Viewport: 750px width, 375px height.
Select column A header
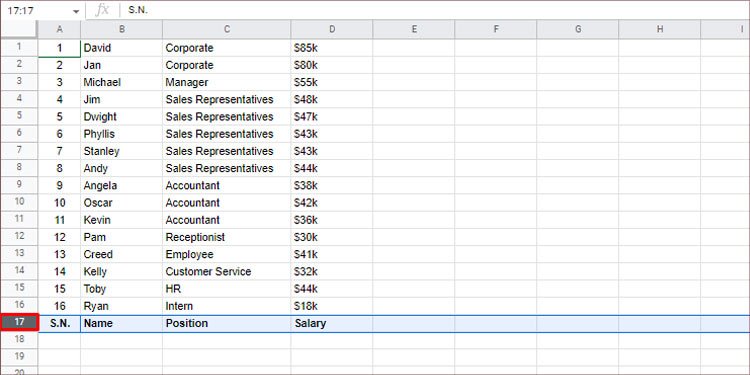click(59, 30)
